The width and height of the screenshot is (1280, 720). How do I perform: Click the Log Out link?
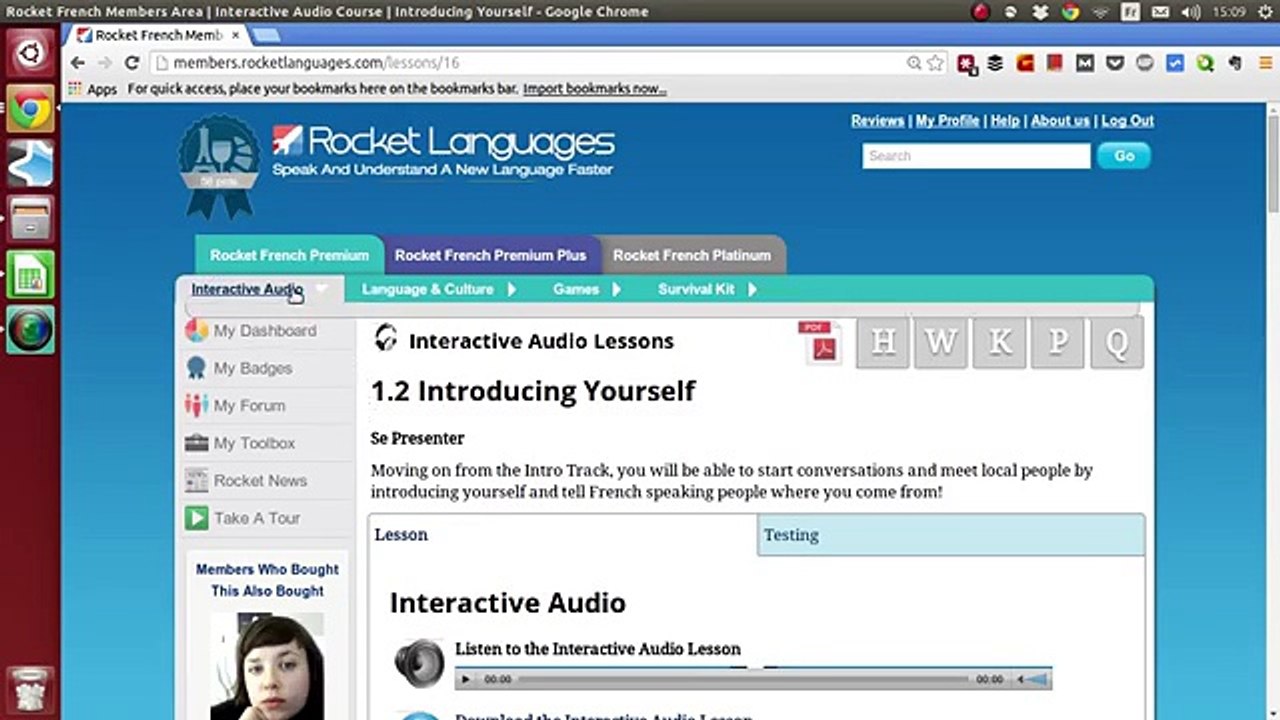(1128, 120)
